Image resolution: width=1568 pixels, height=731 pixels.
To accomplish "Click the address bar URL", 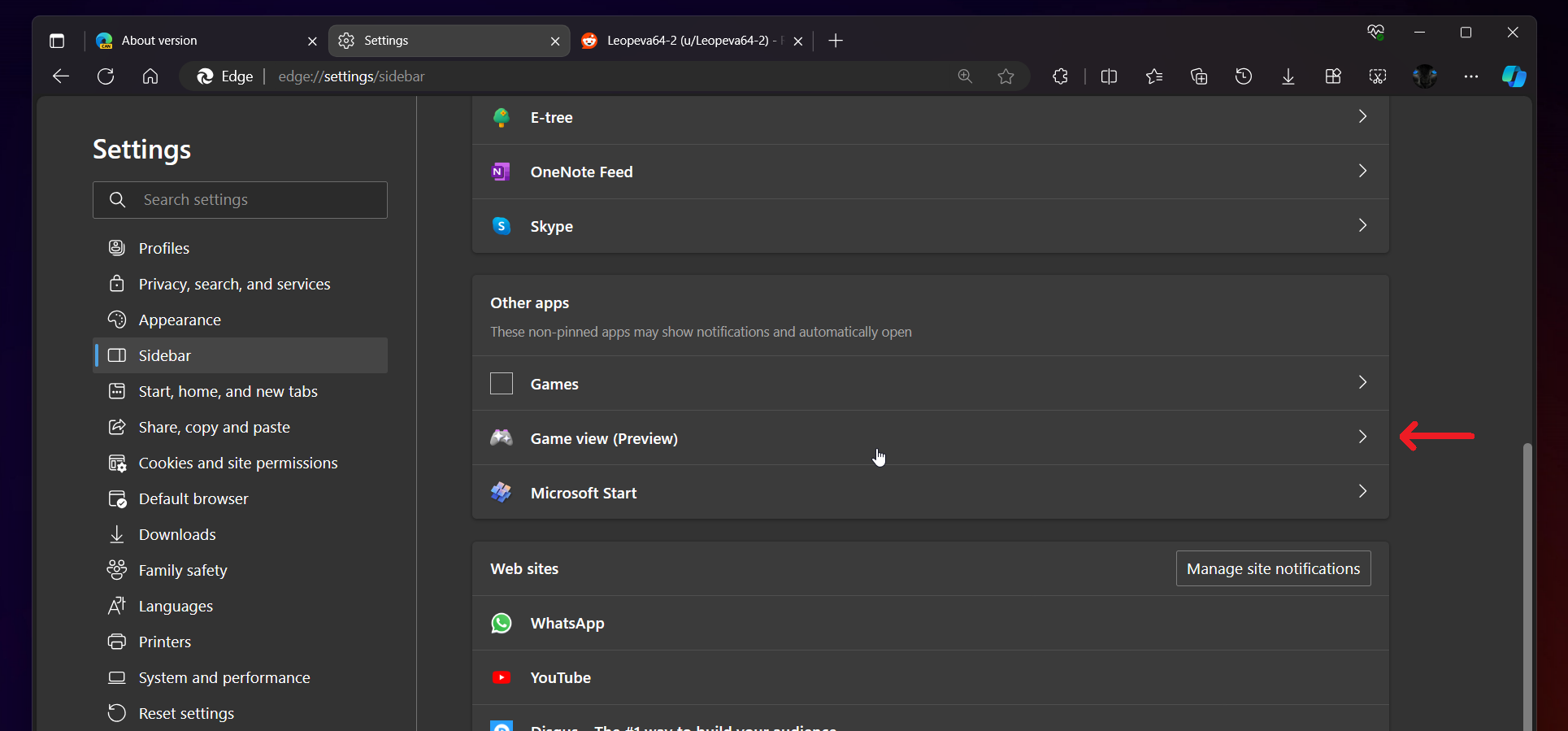I will point(351,76).
